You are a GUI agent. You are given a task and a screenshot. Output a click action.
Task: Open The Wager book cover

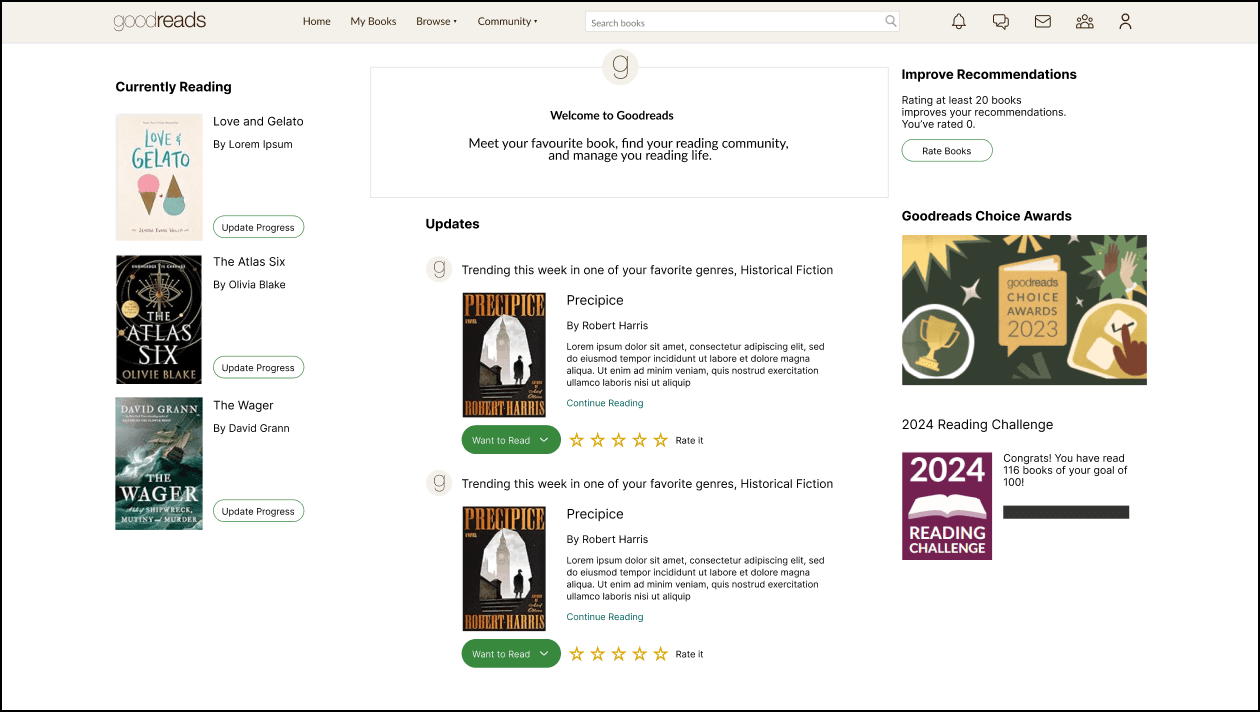pos(159,463)
